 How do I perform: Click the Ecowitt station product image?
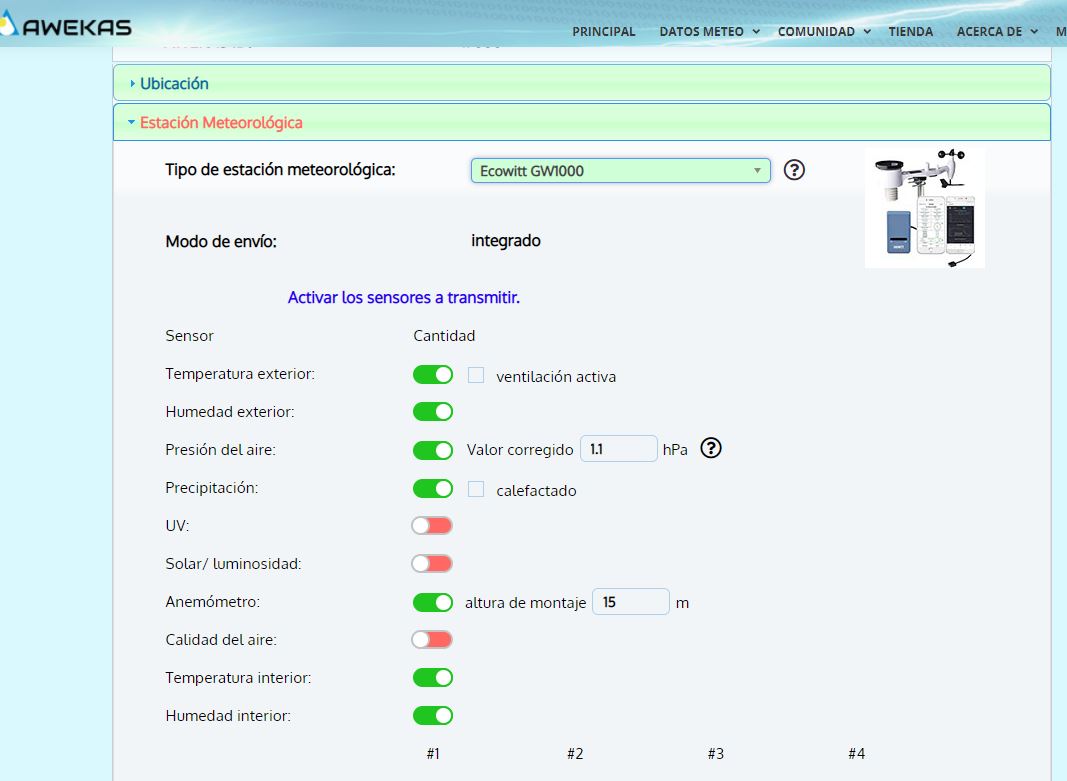924,207
